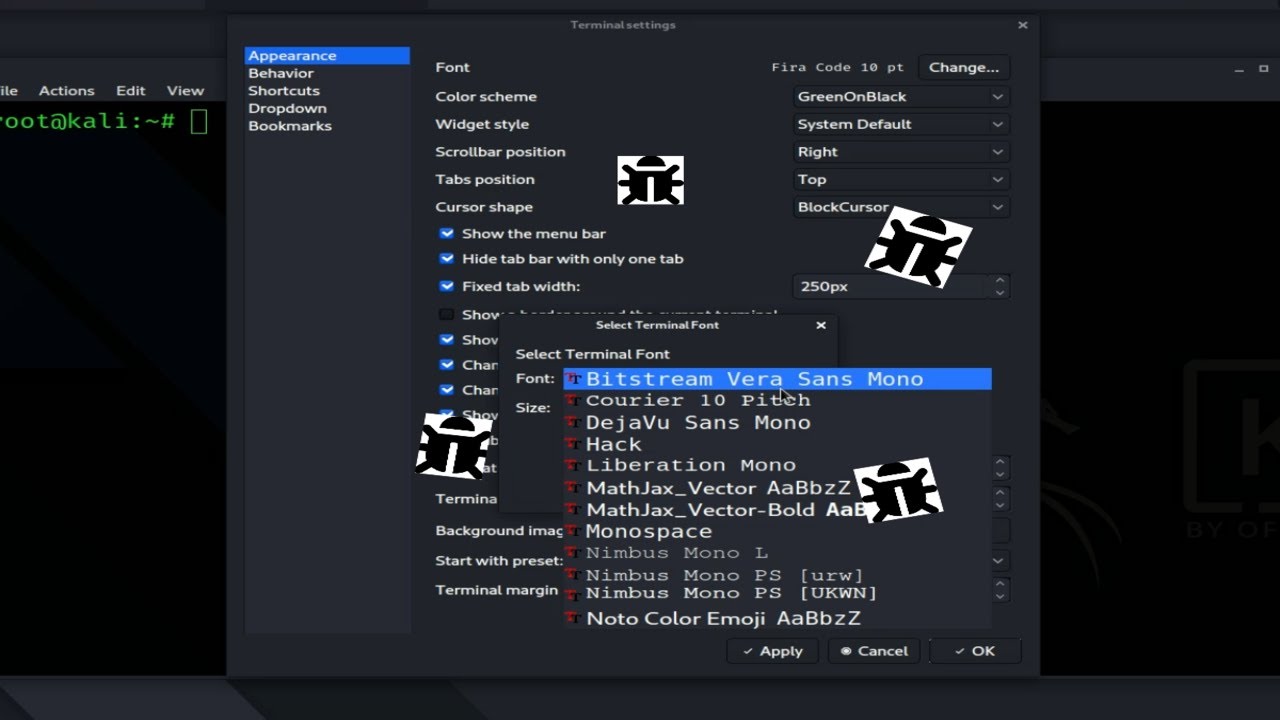Image resolution: width=1280 pixels, height=720 pixels.
Task: Maximize the terminal window
Action: tap(1265, 68)
